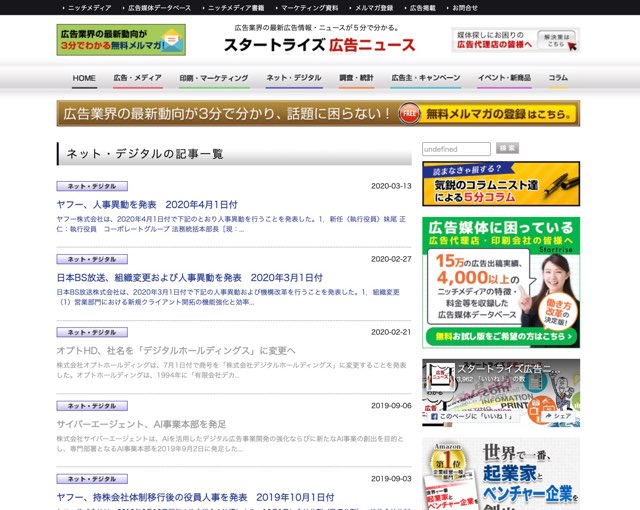The height and width of the screenshot is (510, 640).
Task: Open the 広告主・キャンペーン tab
Action: pos(426,78)
